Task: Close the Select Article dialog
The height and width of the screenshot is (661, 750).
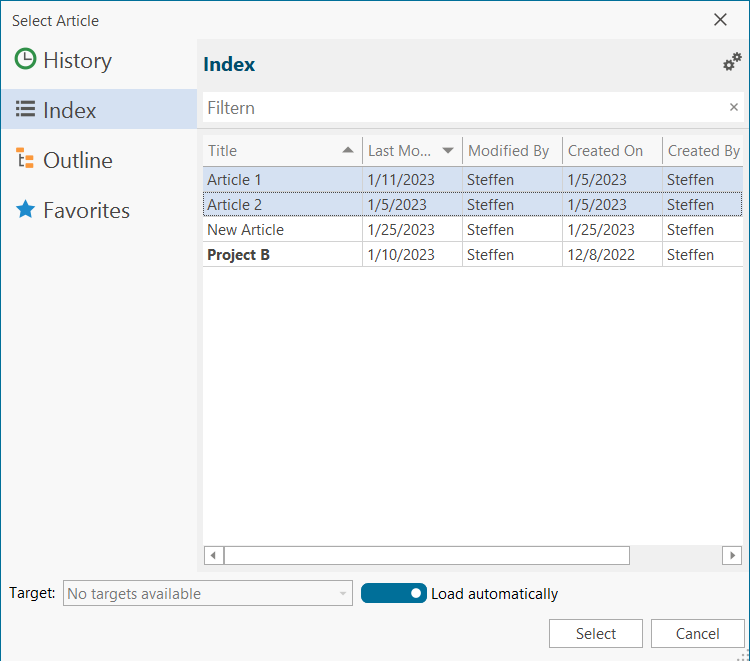Action: 720,20
